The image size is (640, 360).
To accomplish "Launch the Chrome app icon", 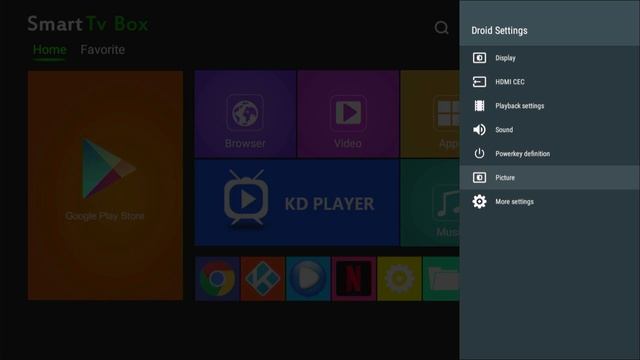I will pos(217,279).
